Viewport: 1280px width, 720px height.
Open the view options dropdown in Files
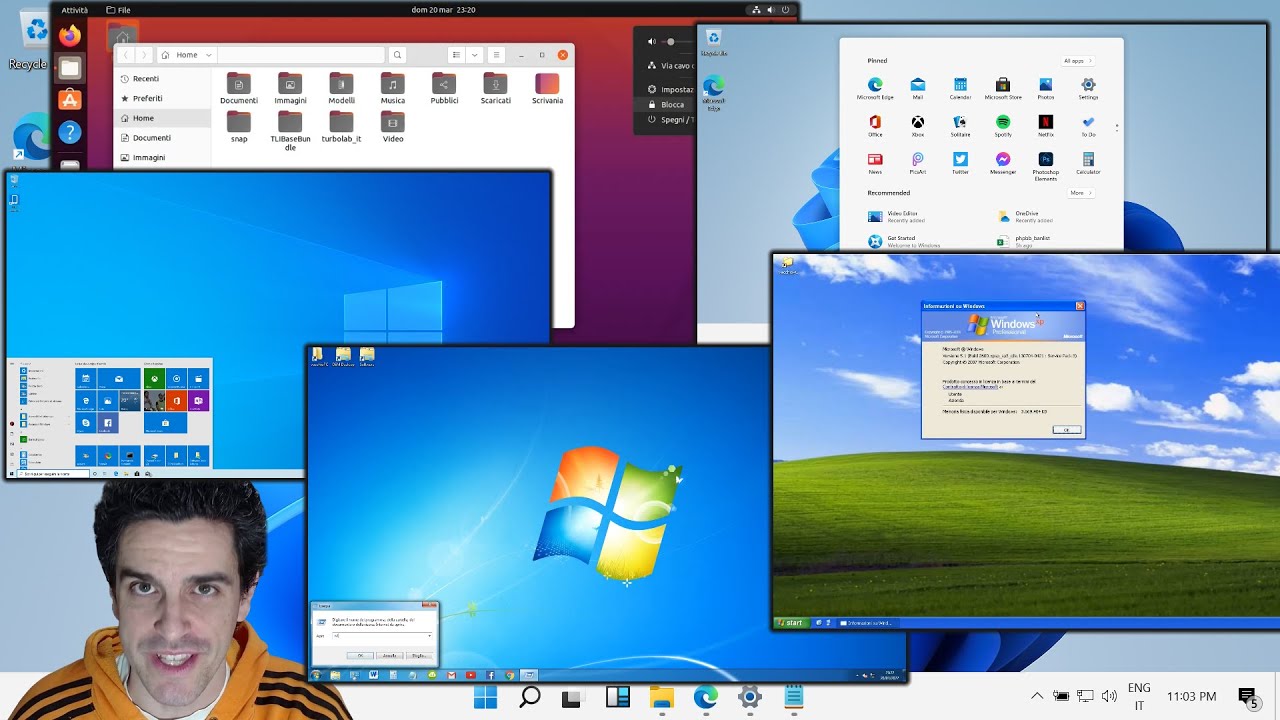pyautogui.click(x=475, y=55)
